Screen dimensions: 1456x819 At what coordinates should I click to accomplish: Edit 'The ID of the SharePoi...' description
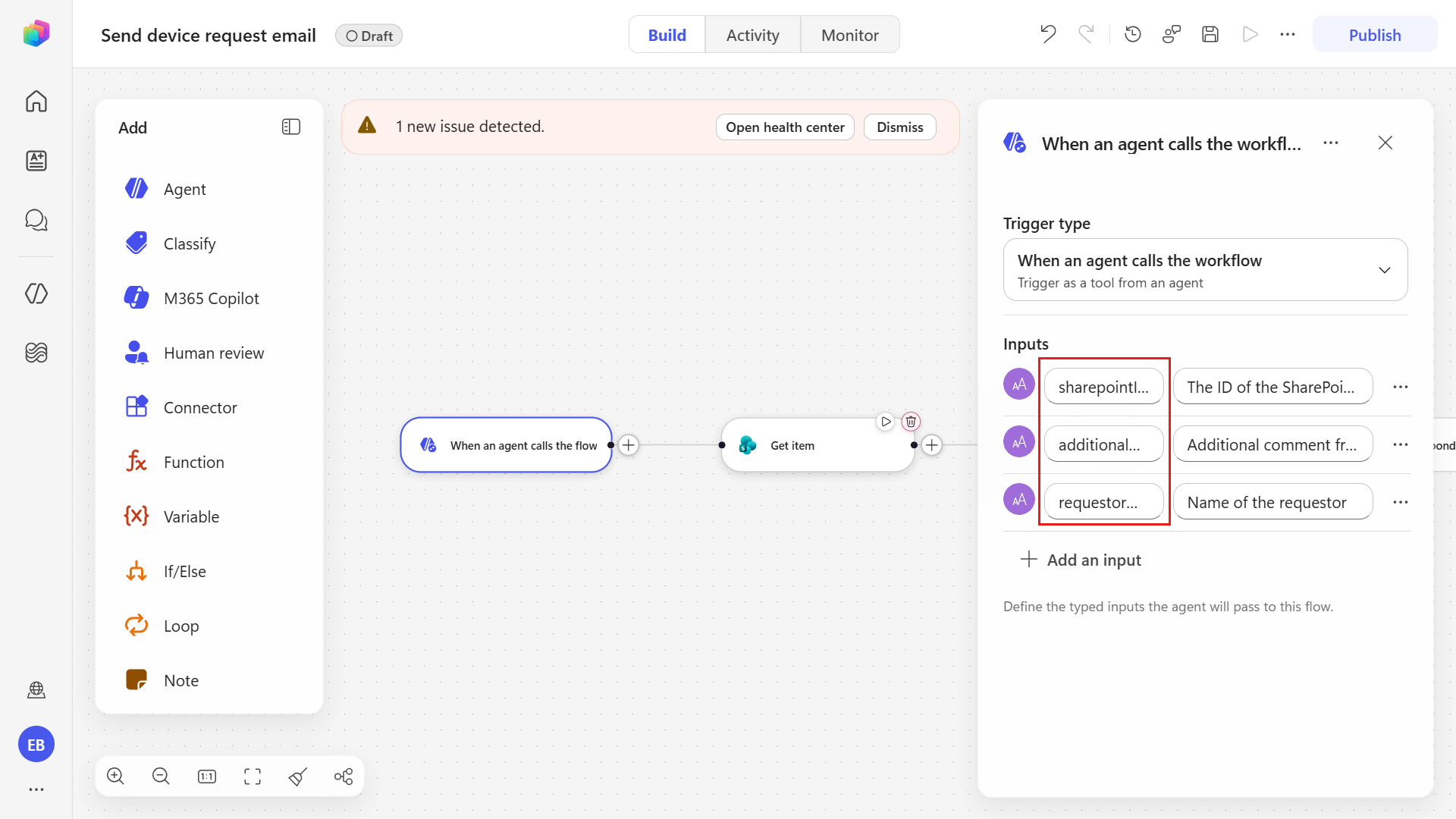point(1273,387)
